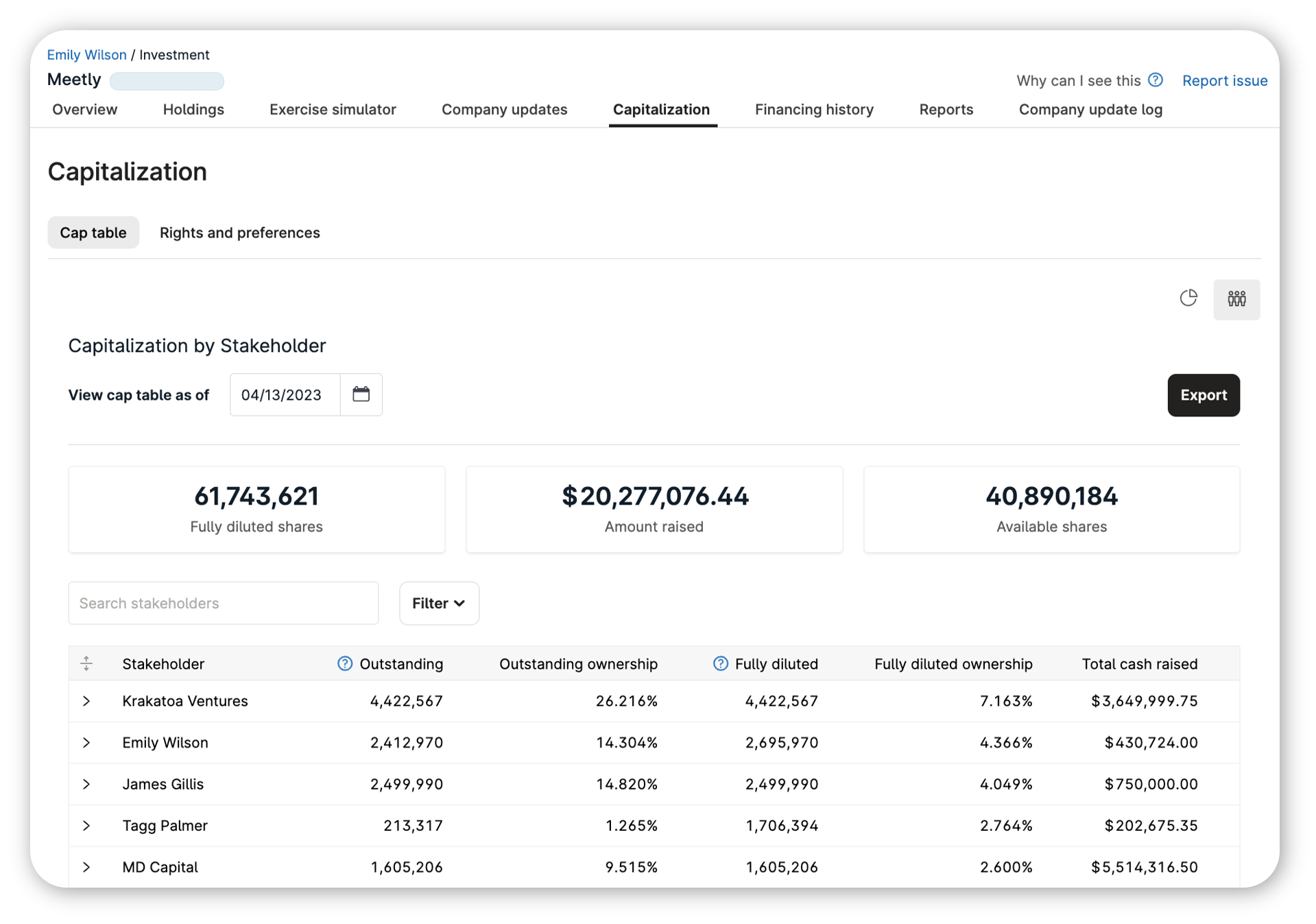Select the stakeholder view icon

pos(1236,299)
